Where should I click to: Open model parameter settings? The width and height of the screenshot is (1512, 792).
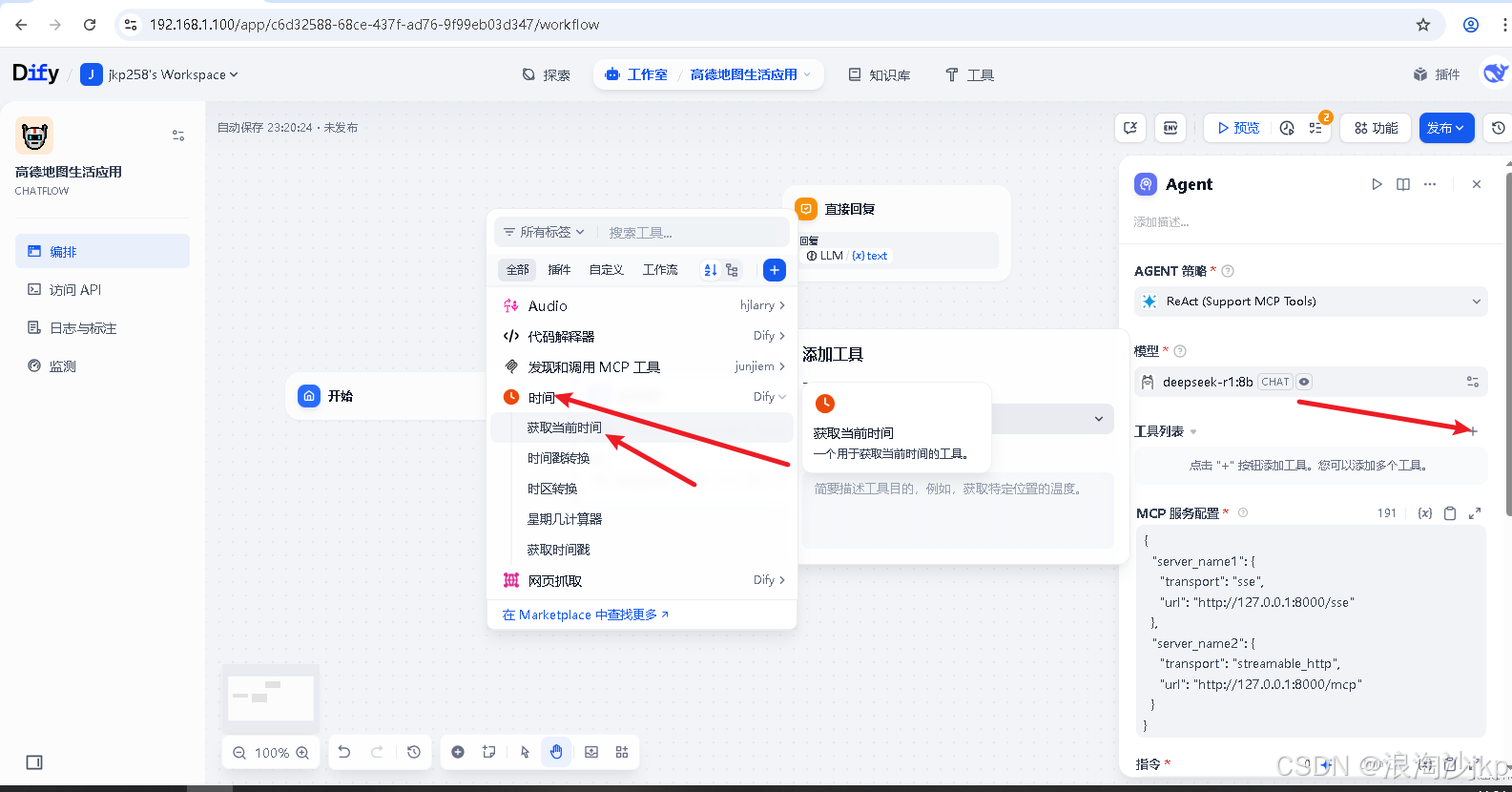[x=1473, y=382]
